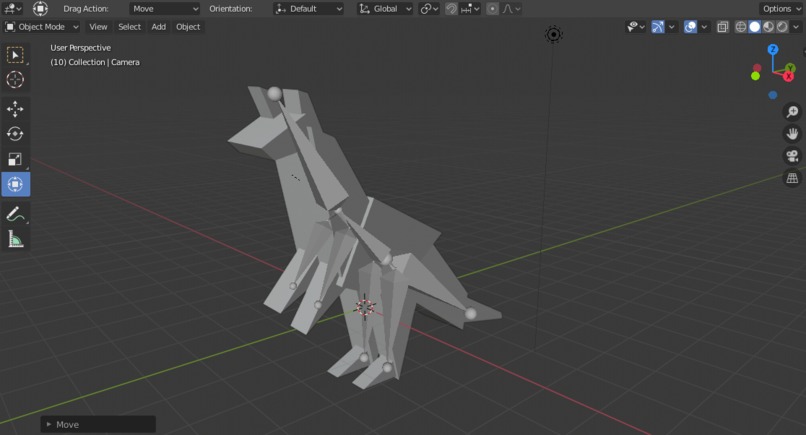Screen dimensions: 806x435
Task: Open the proportional falloff curve dropdown
Action: [x=510, y=9]
